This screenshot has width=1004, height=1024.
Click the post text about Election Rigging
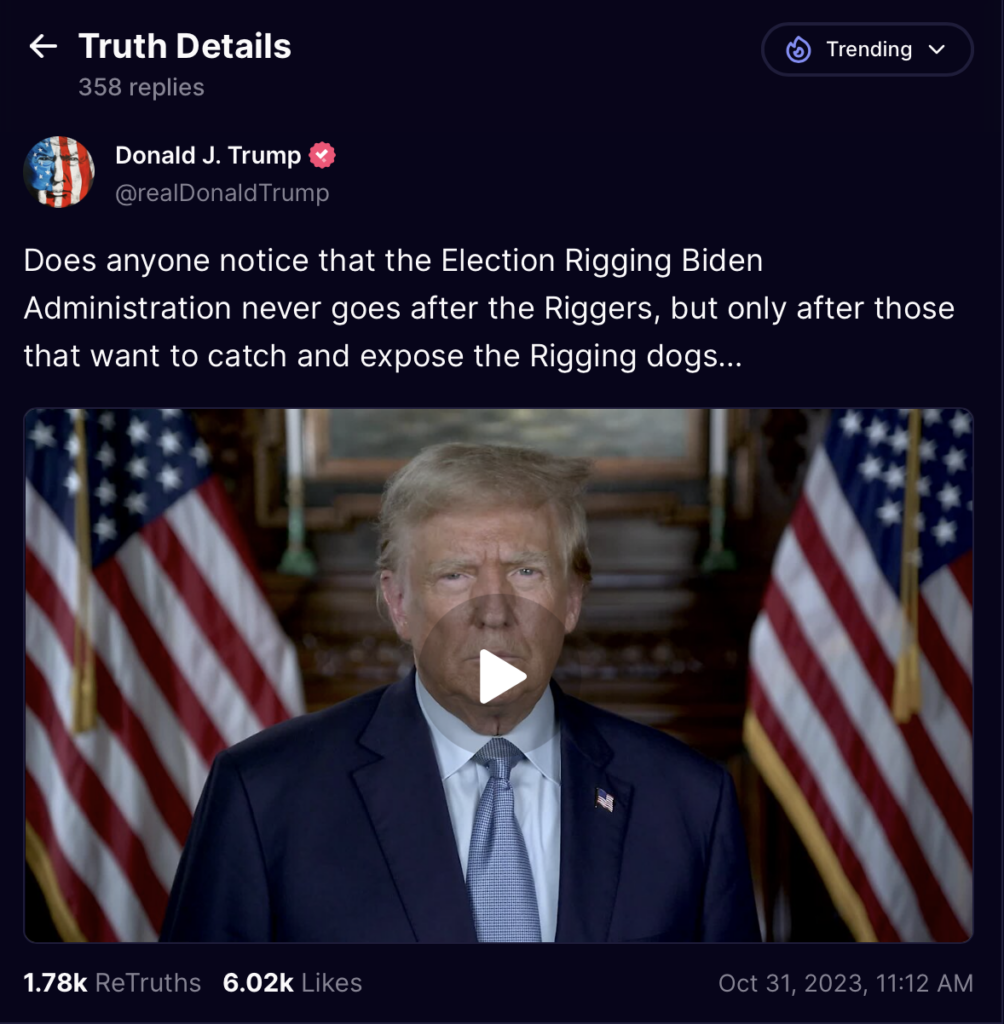point(489,308)
